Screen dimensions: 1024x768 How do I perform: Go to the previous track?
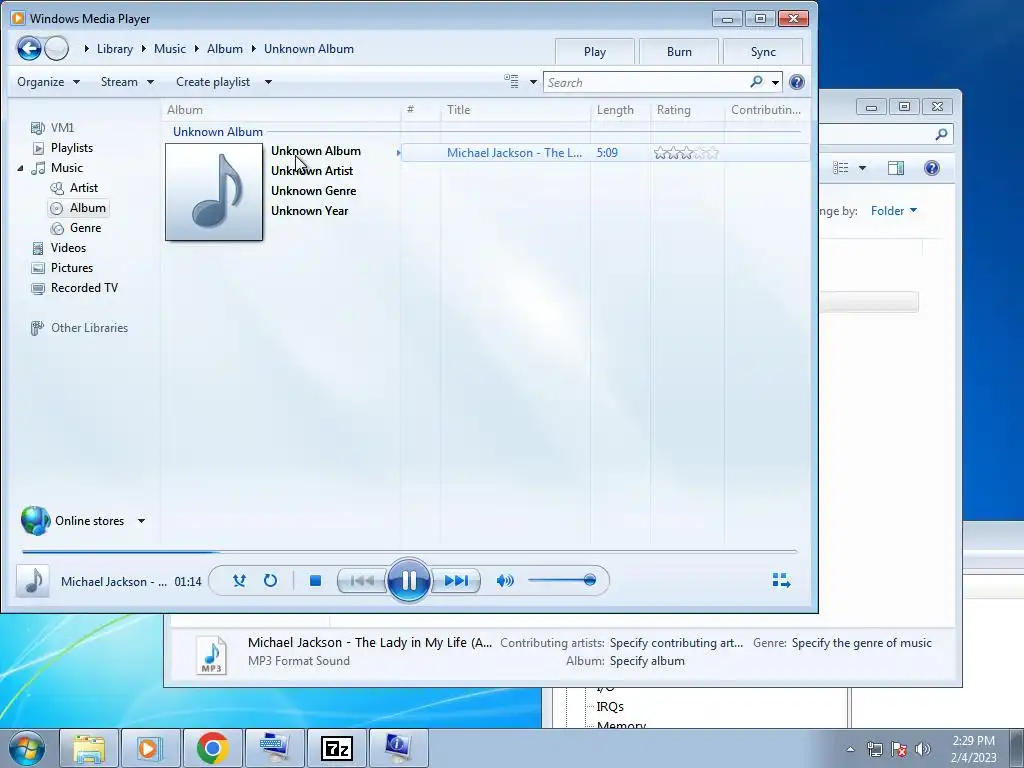pos(362,581)
